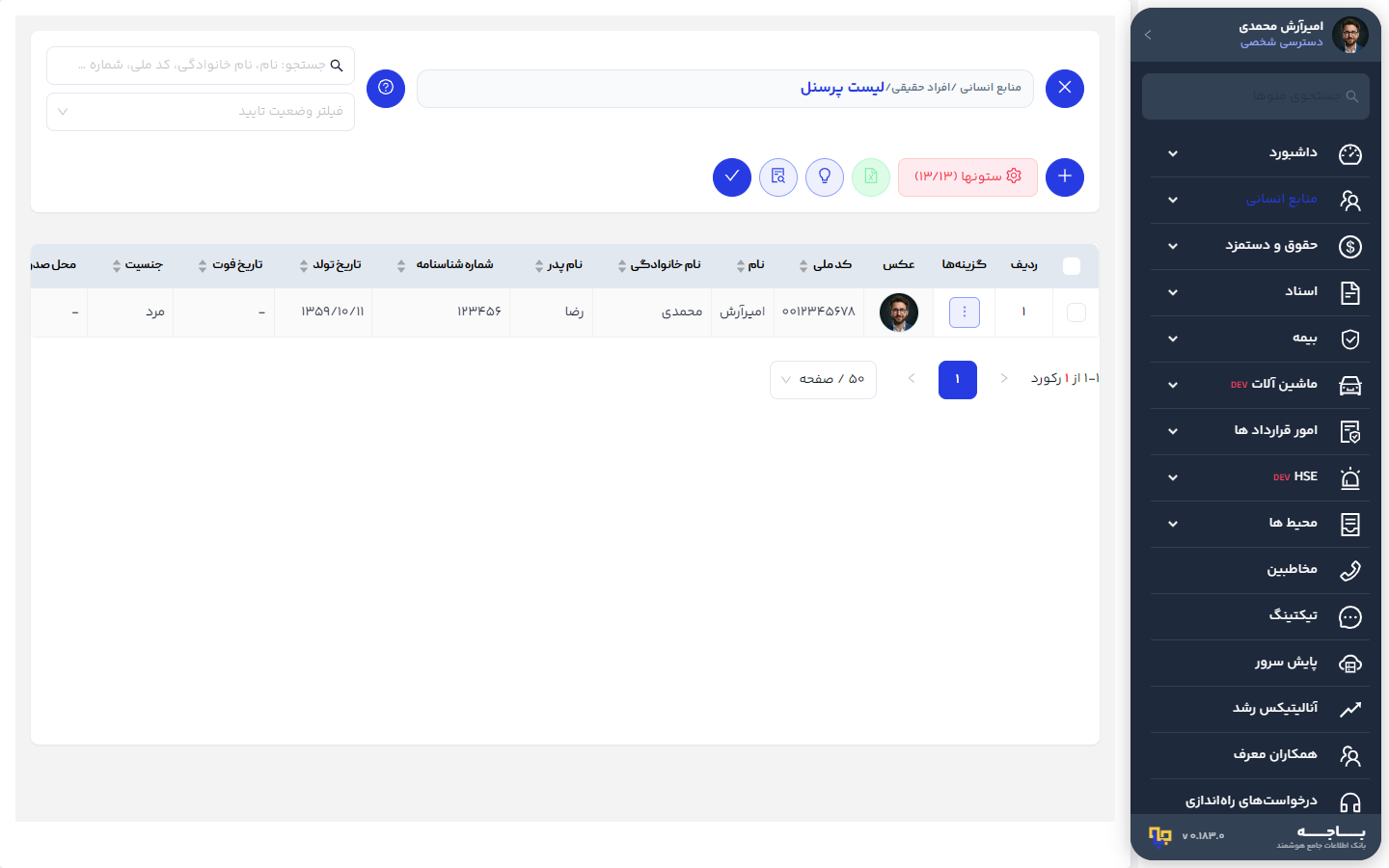
Task: Select page 1 in pagination
Action: (958, 380)
